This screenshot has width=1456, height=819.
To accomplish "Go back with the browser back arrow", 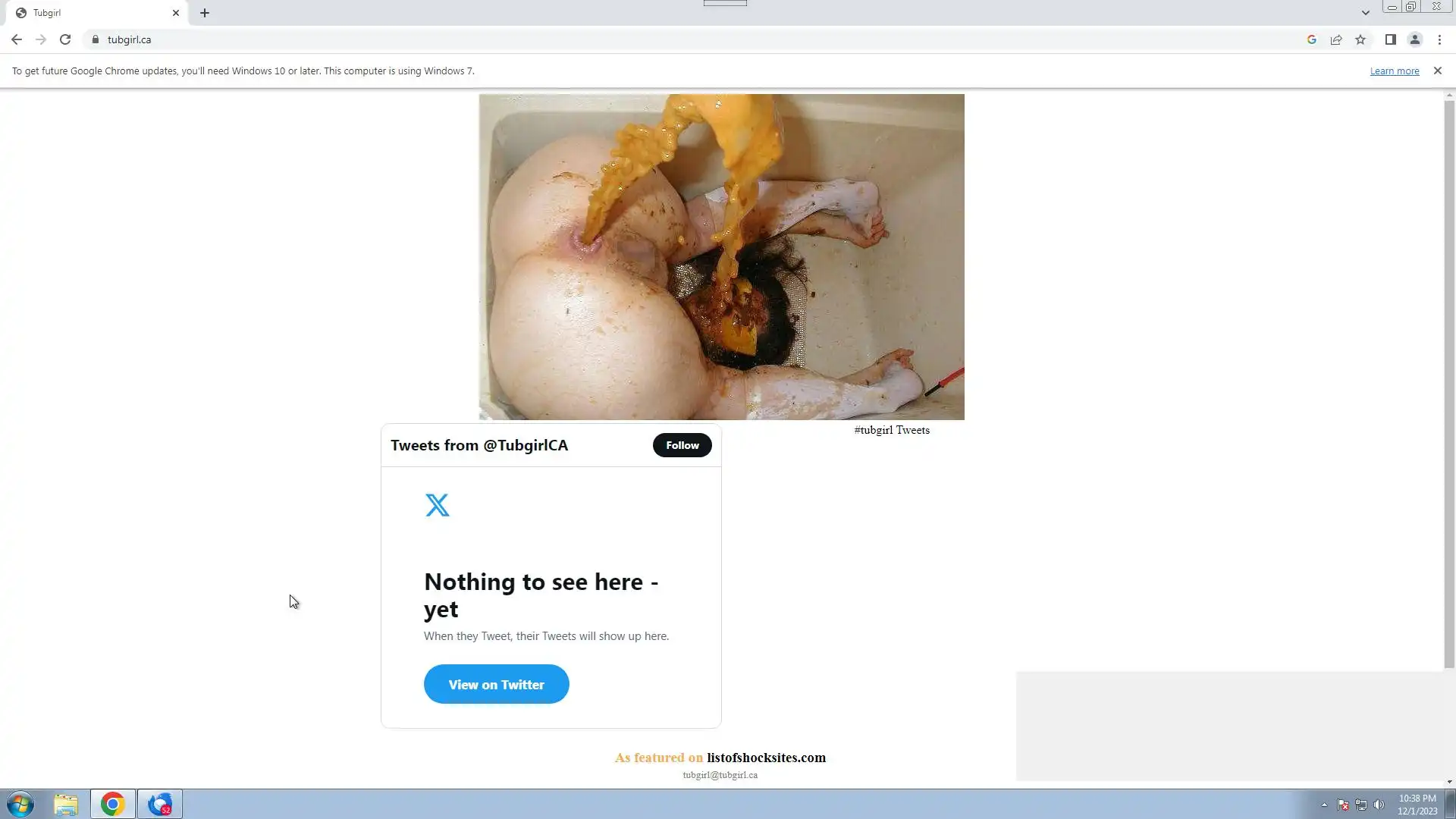I will point(17,39).
